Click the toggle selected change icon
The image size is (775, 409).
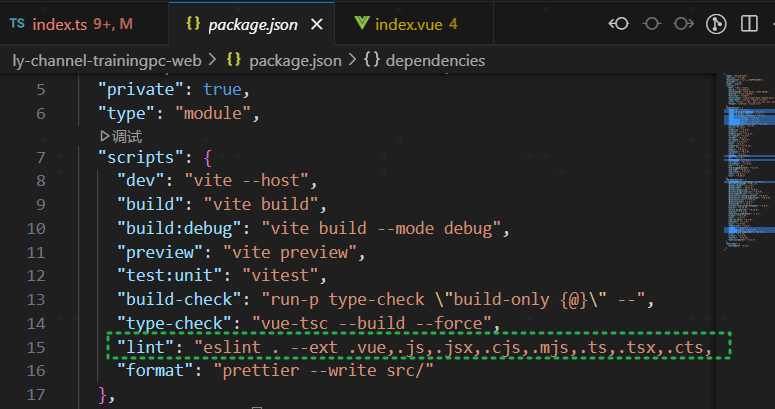[651, 22]
